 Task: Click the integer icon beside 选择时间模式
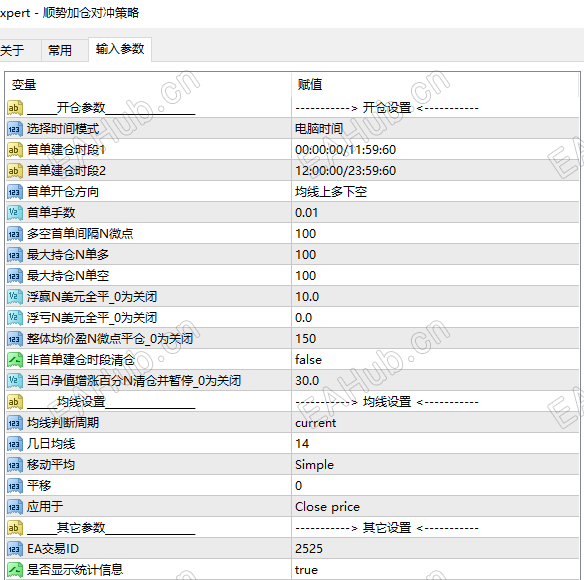click(15, 129)
